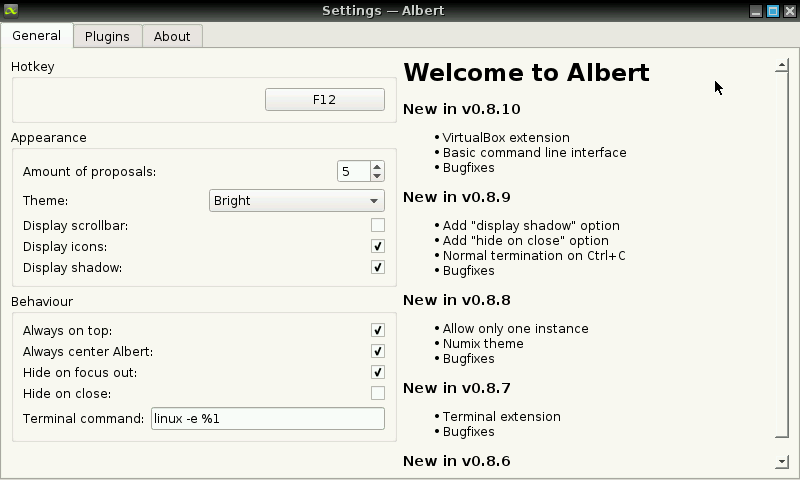Click the scroll down arrow of changelog
This screenshot has width=800, height=480.
(x=782, y=462)
